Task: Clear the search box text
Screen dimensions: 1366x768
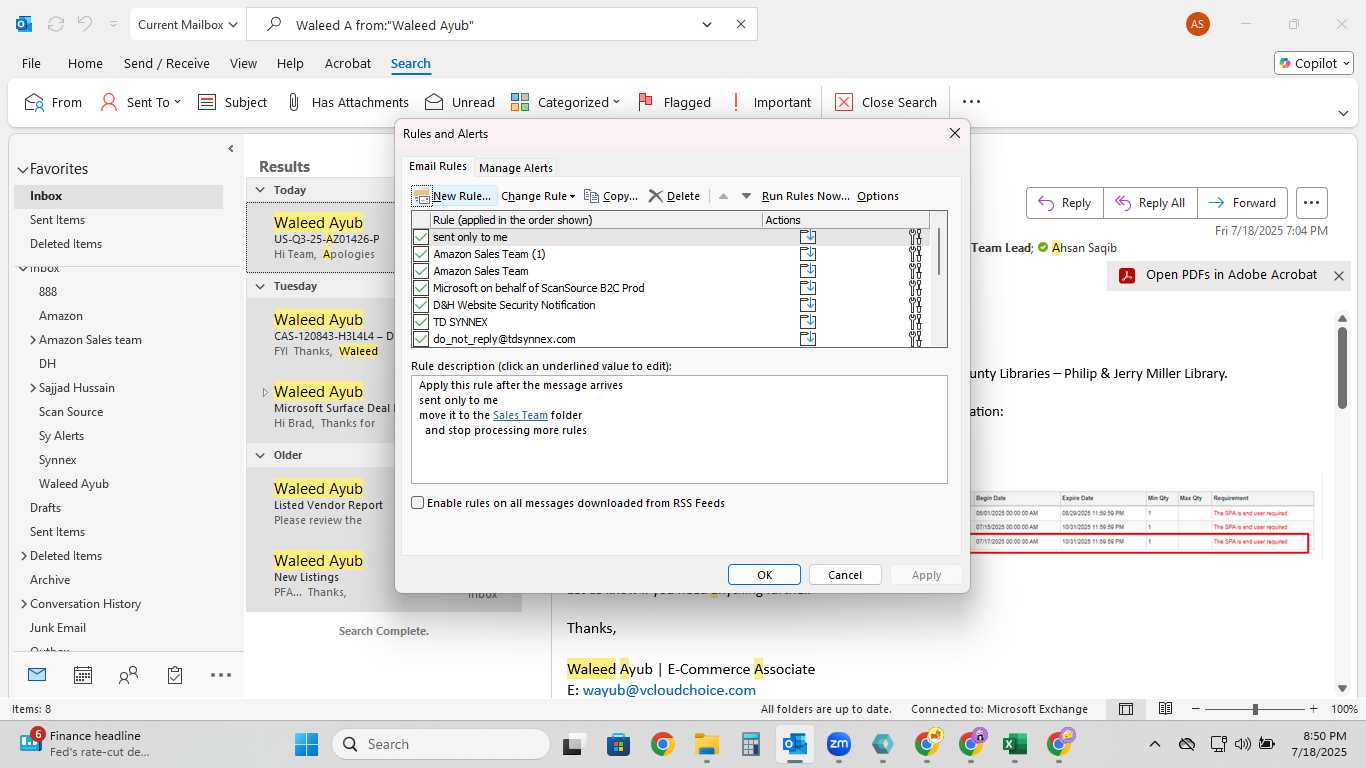Action: coord(741,24)
